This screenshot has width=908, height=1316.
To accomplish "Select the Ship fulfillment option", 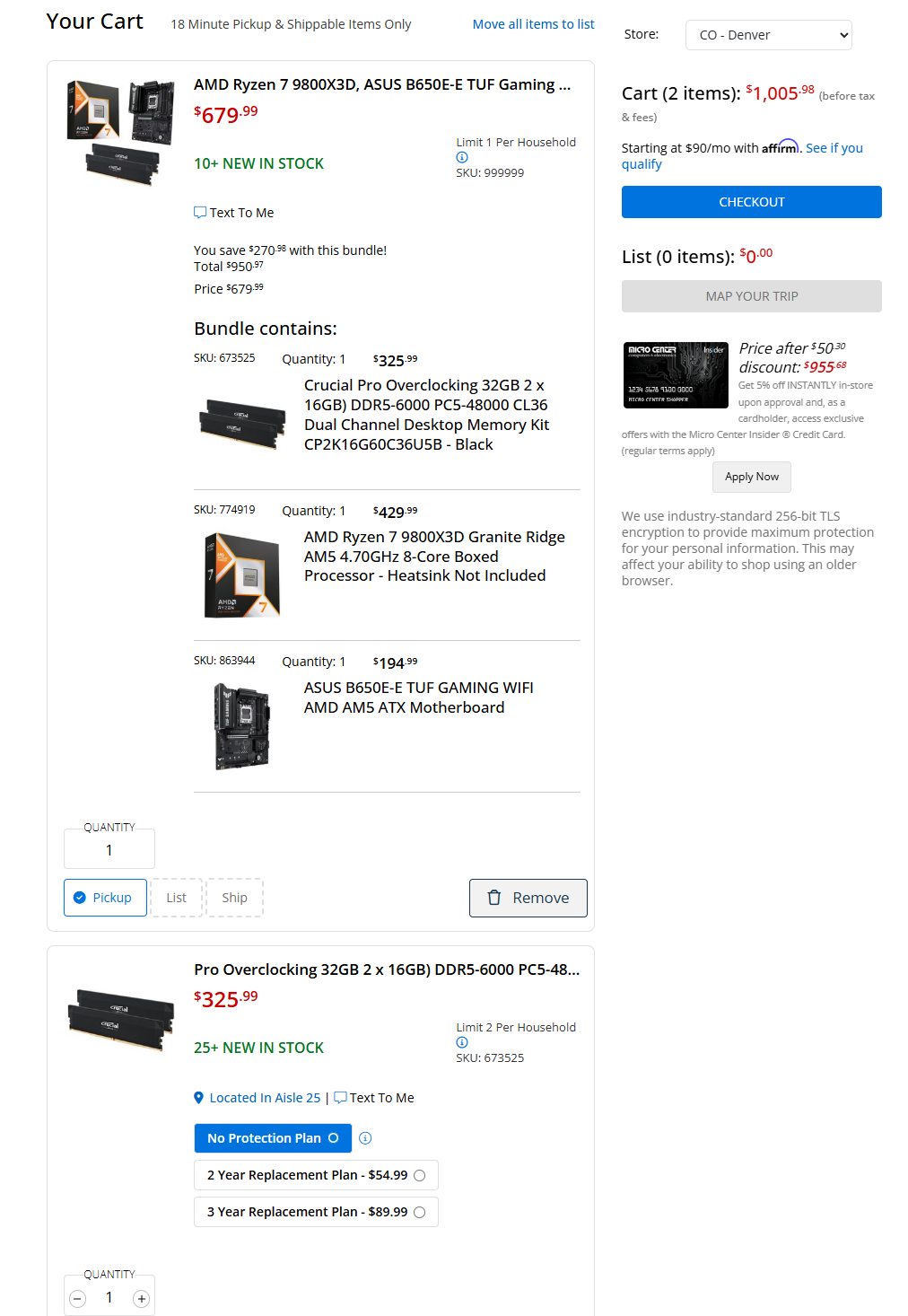I will pyautogui.click(x=235, y=898).
